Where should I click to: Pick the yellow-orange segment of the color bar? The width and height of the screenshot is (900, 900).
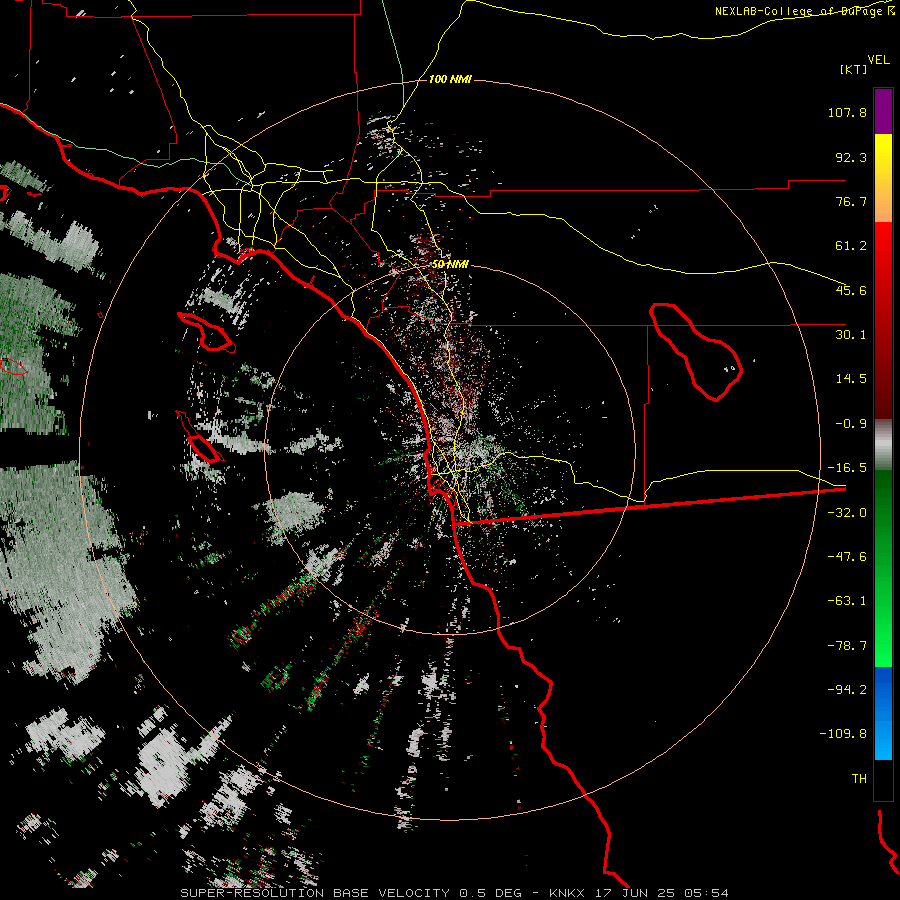[883, 178]
